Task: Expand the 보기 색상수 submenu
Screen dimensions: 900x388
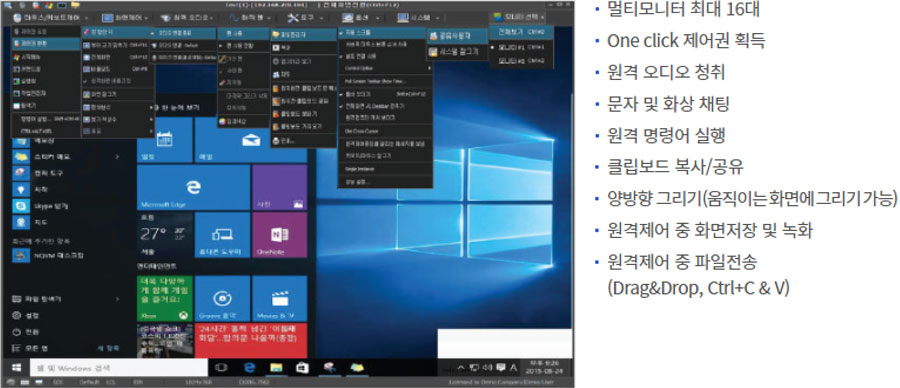Action: coord(117,119)
